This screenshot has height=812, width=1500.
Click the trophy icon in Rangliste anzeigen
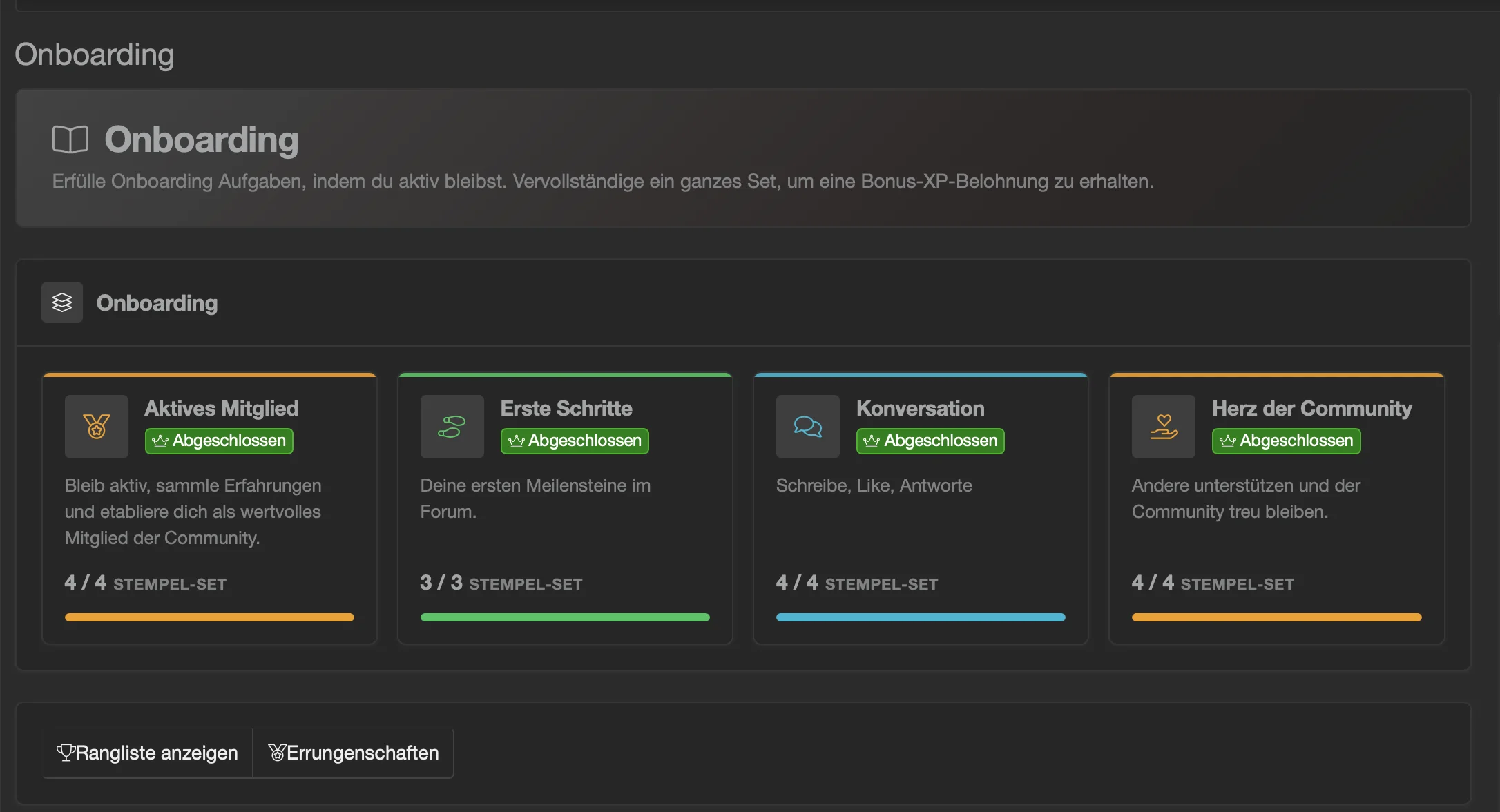pos(65,753)
